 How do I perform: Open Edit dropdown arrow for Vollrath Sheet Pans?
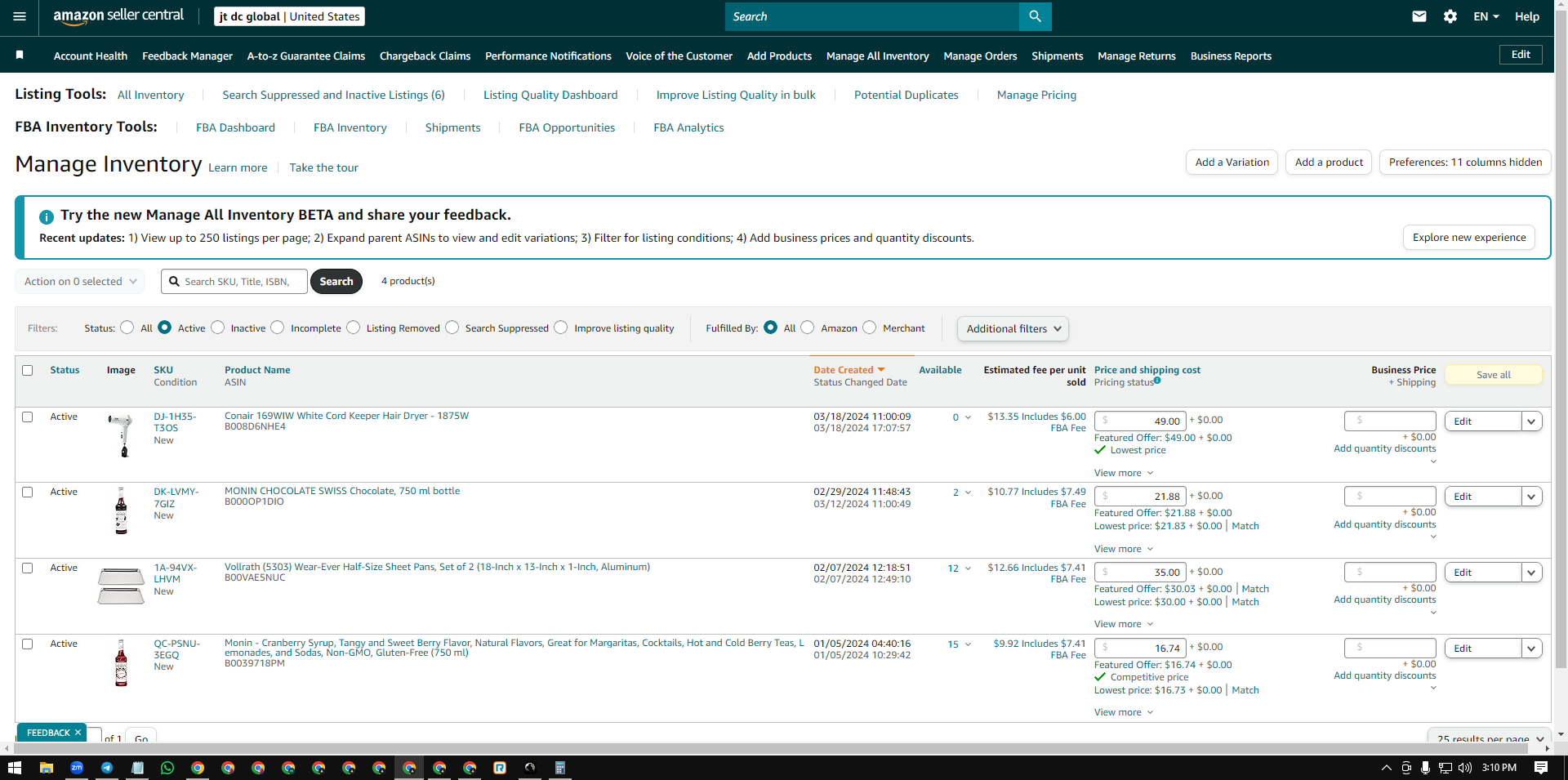coord(1531,573)
